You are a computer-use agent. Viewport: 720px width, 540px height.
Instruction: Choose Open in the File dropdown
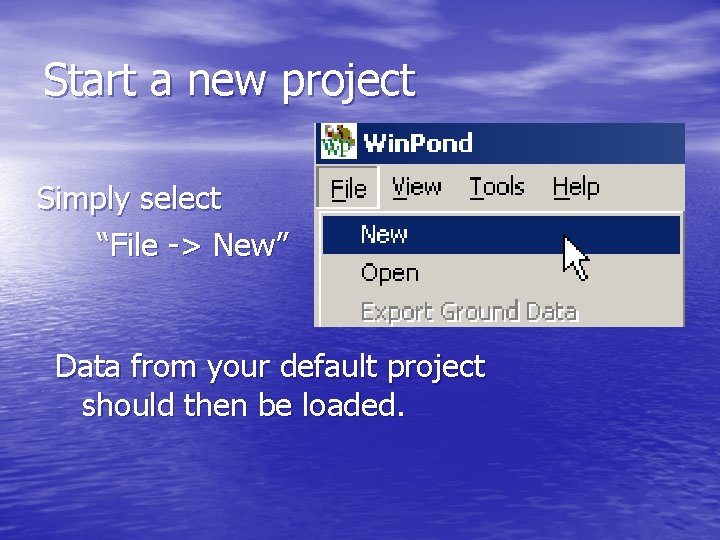click(x=389, y=273)
